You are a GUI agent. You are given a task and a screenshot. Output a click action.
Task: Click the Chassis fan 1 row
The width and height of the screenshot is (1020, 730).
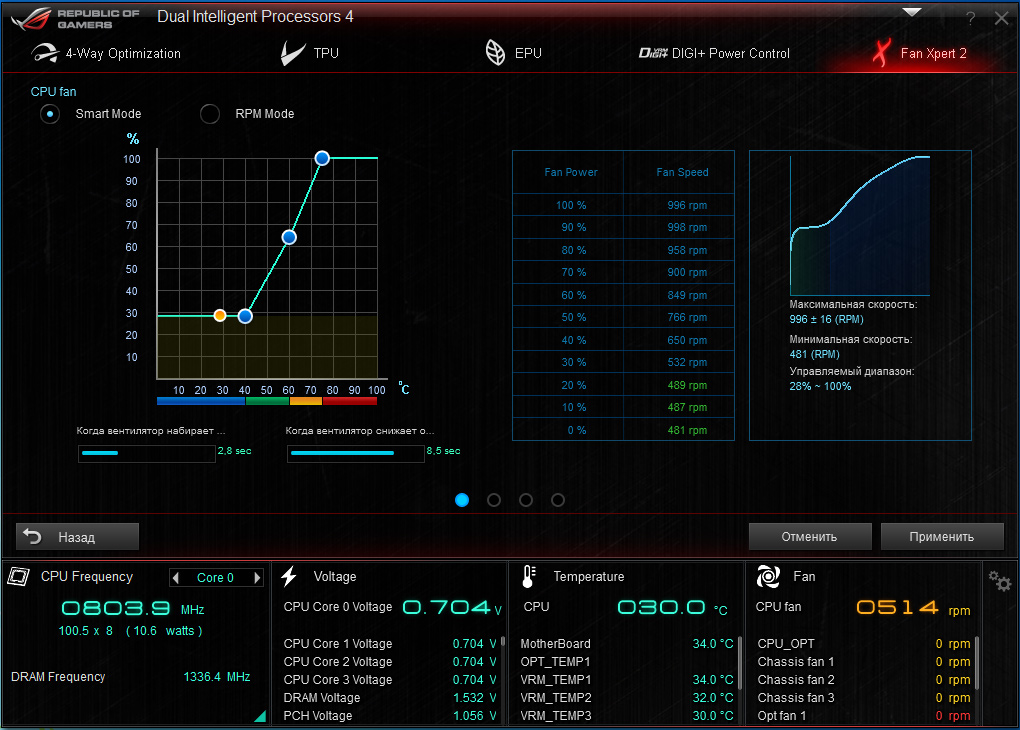pos(864,662)
